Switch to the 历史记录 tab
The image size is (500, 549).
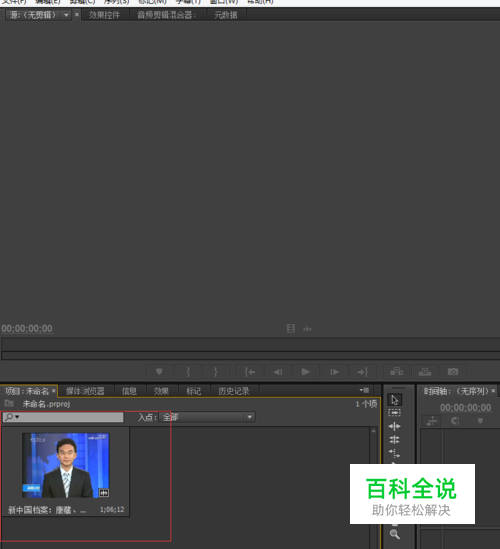tap(234, 391)
